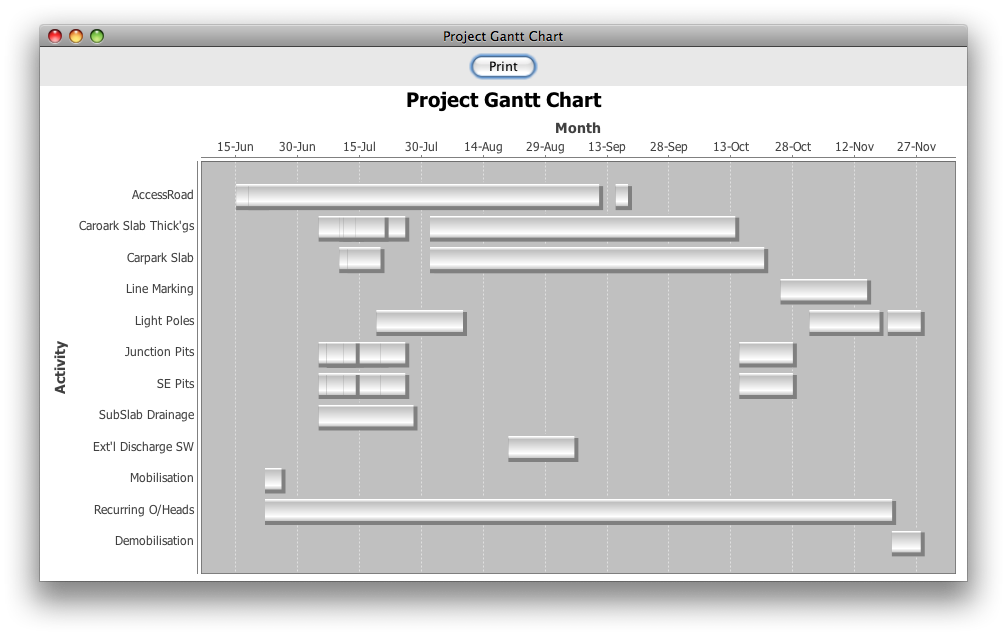Click the Light Poles activity label
The width and height of the screenshot is (1007, 636).
point(164,321)
